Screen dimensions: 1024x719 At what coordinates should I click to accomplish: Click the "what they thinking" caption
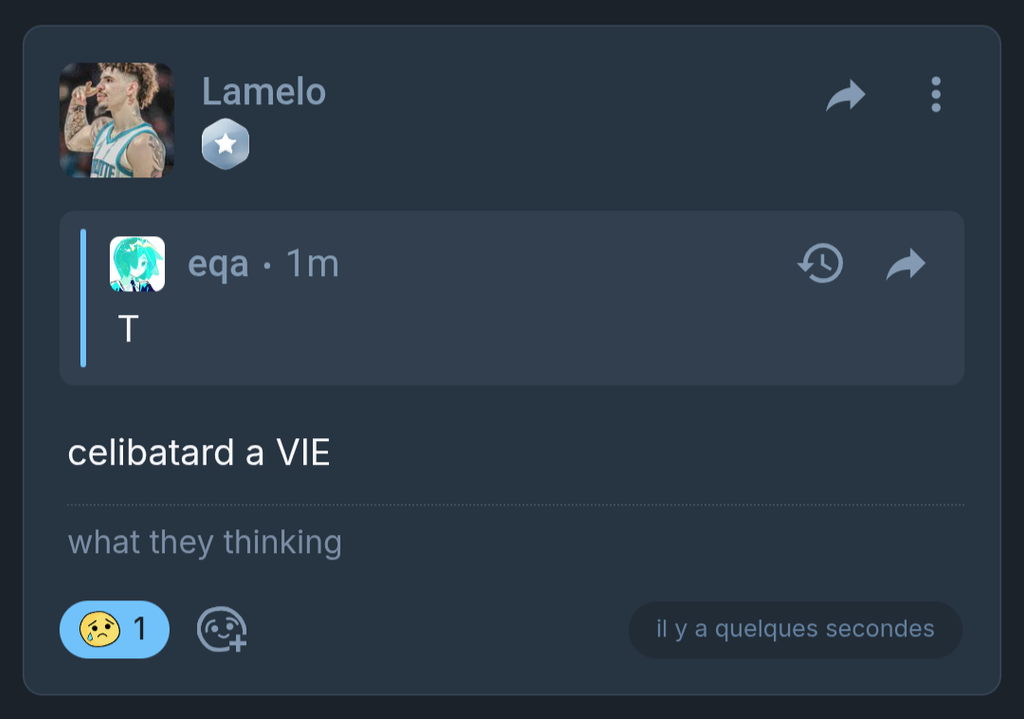205,542
